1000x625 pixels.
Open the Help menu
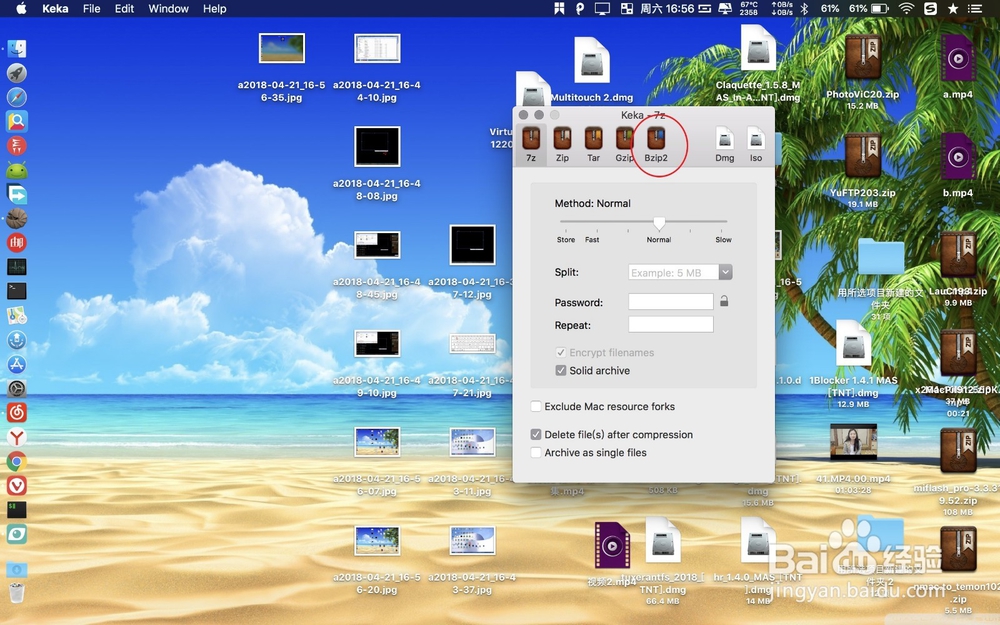[x=214, y=8]
